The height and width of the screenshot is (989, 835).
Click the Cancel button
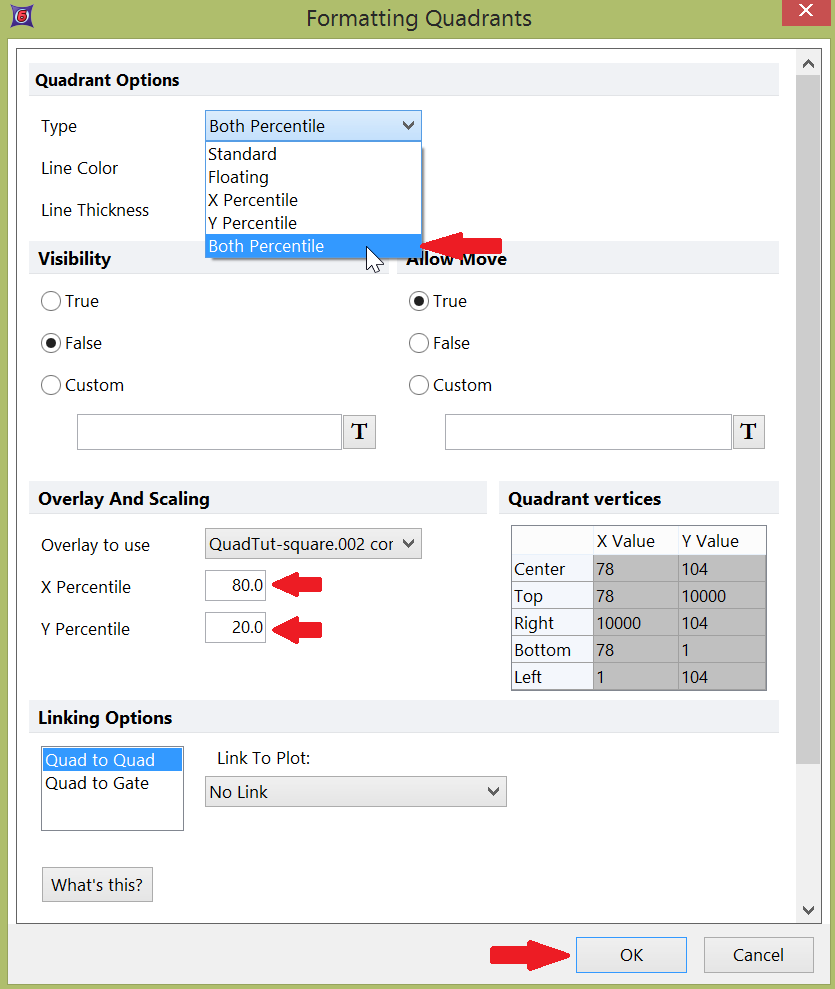point(758,955)
